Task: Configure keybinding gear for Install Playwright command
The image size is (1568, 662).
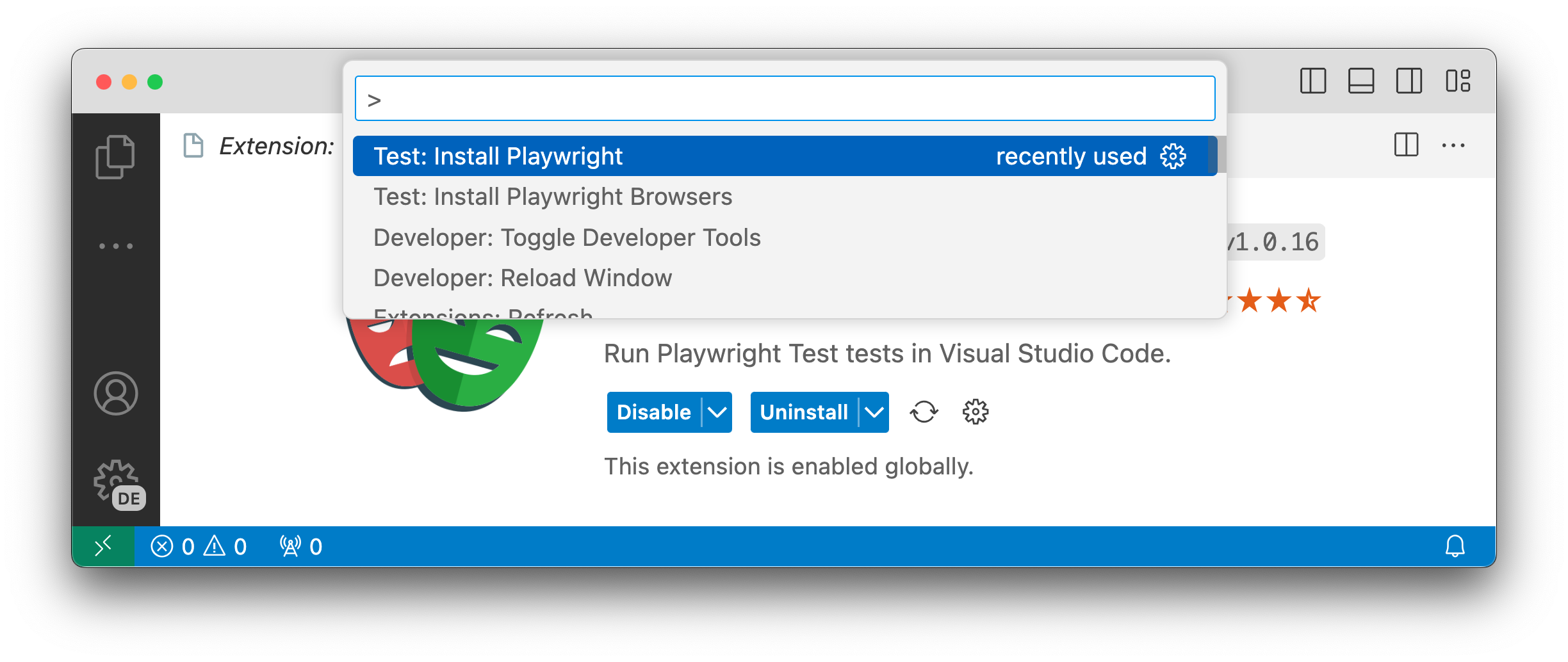Action: coord(1173,156)
